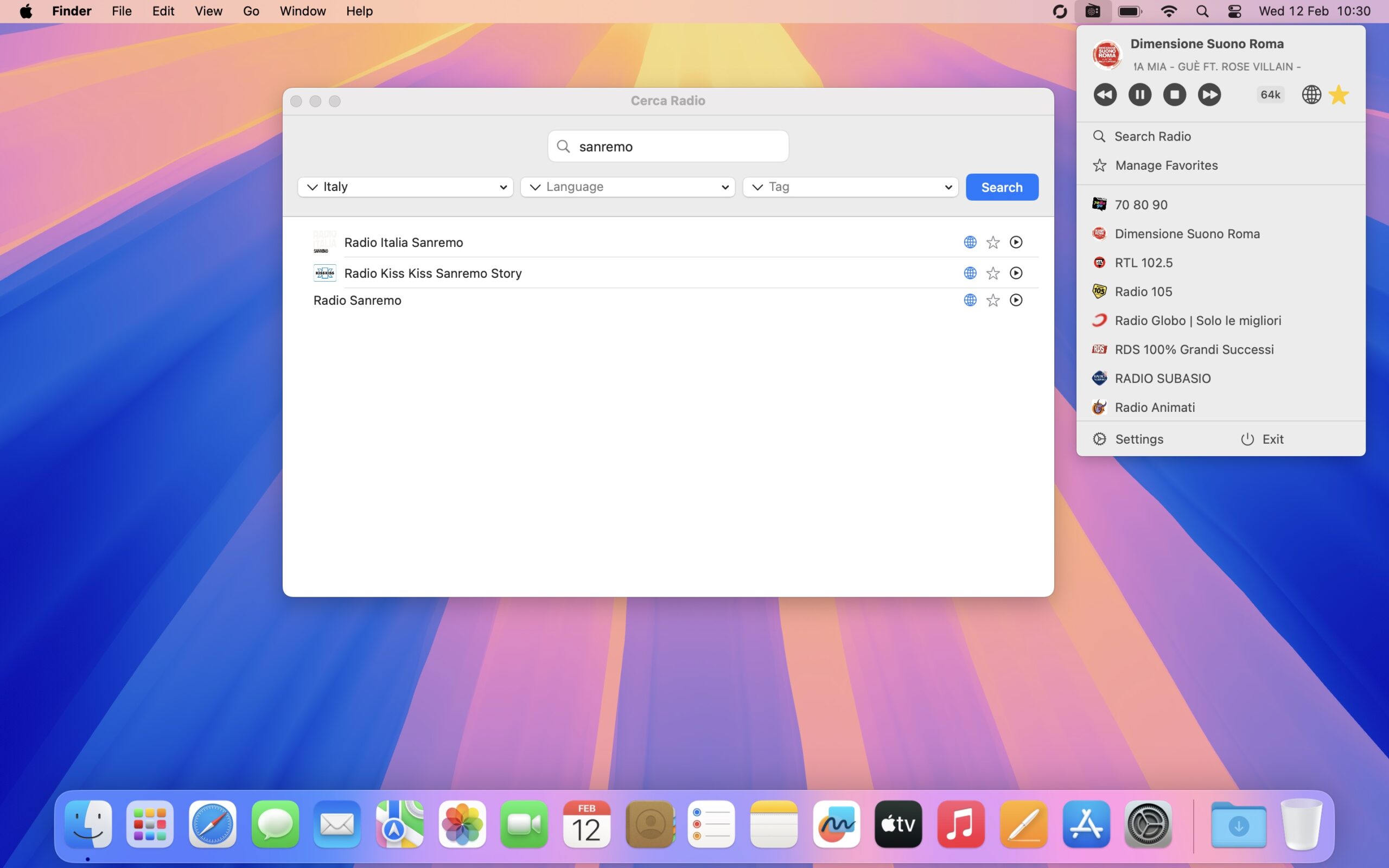Toggle favorite star for current station

click(1339, 95)
